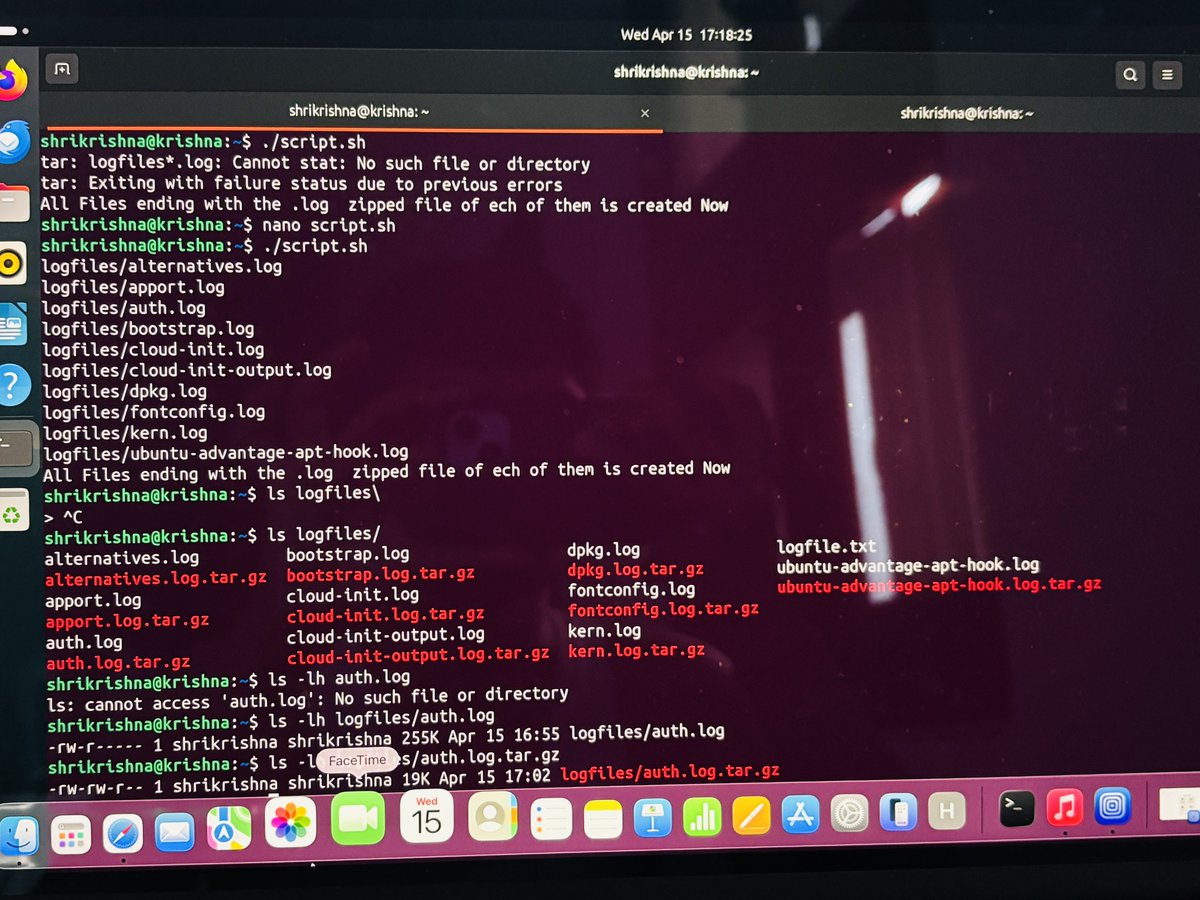The height and width of the screenshot is (900, 1200).
Task: Launch Keynote from the Mac dock
Action: click(x=652, y=818)
